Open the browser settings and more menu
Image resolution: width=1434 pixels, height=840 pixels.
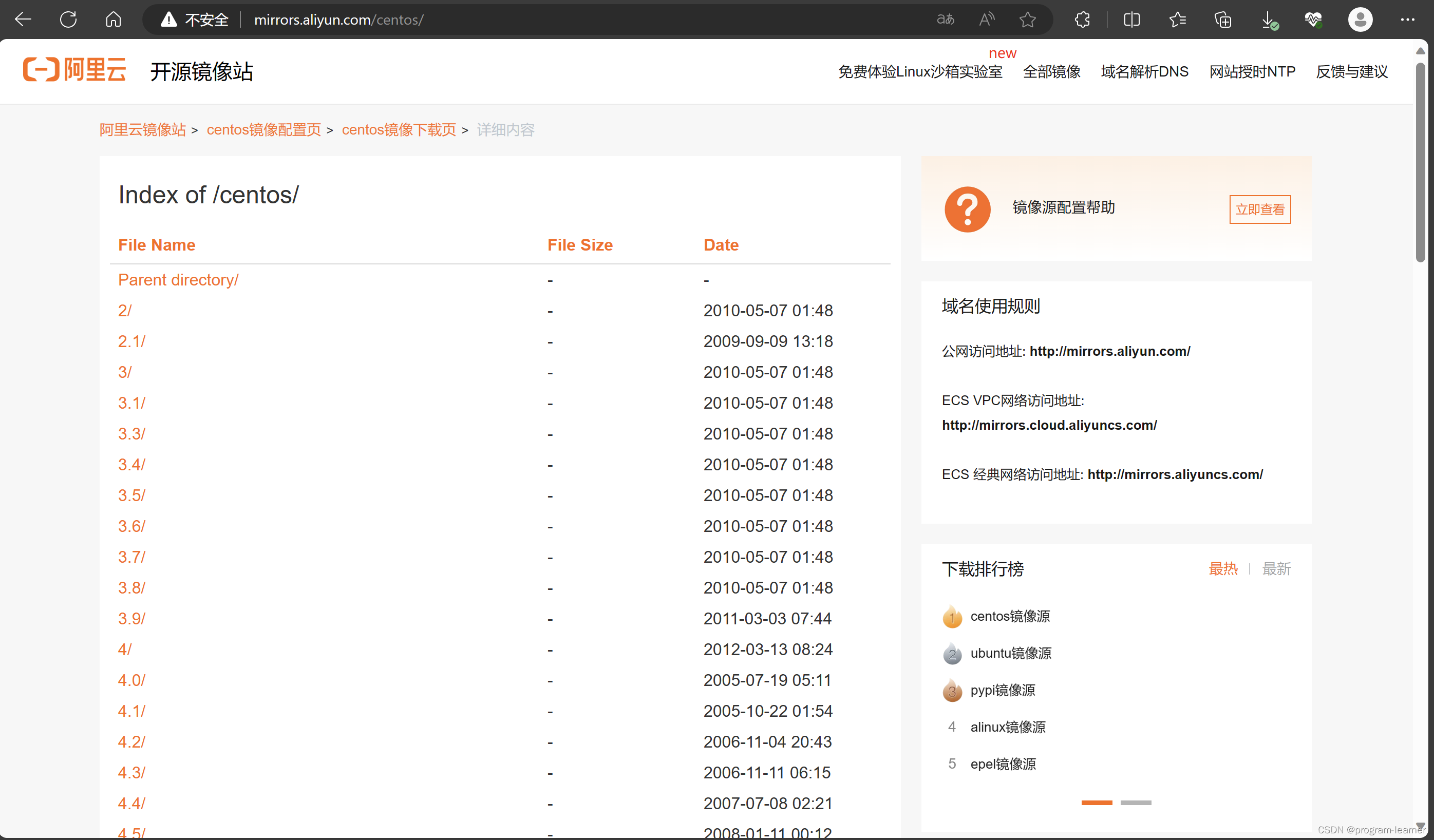point(1407,20)
